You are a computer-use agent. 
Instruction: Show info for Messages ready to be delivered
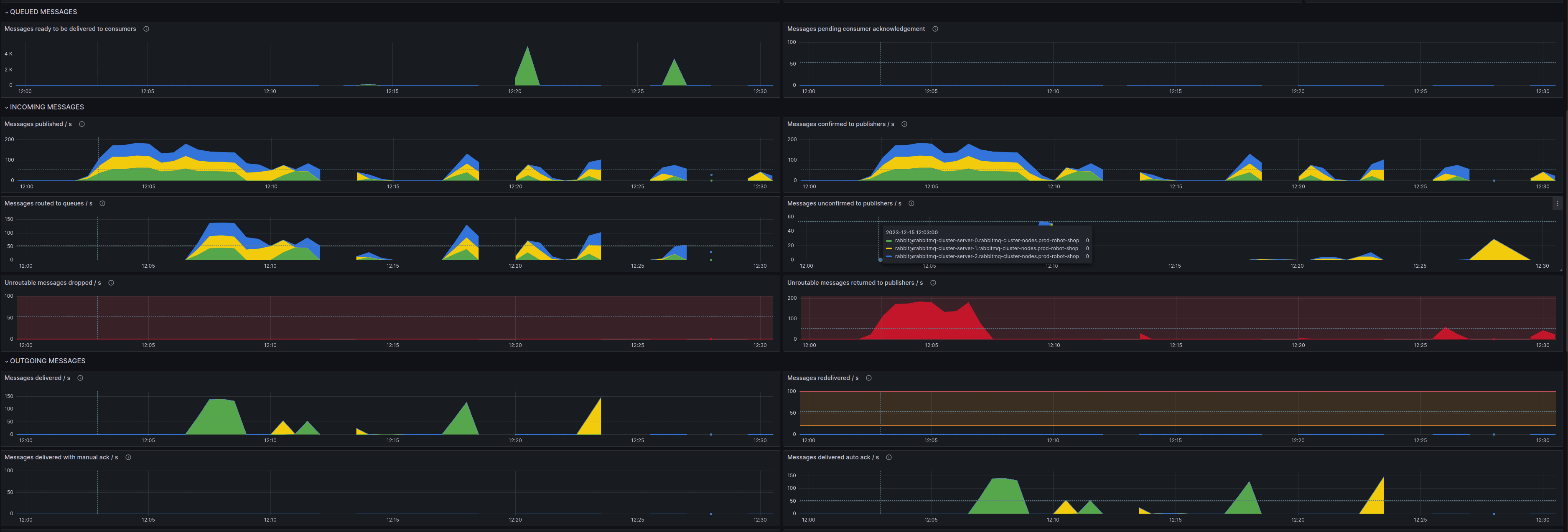click(x=146, y=29)
